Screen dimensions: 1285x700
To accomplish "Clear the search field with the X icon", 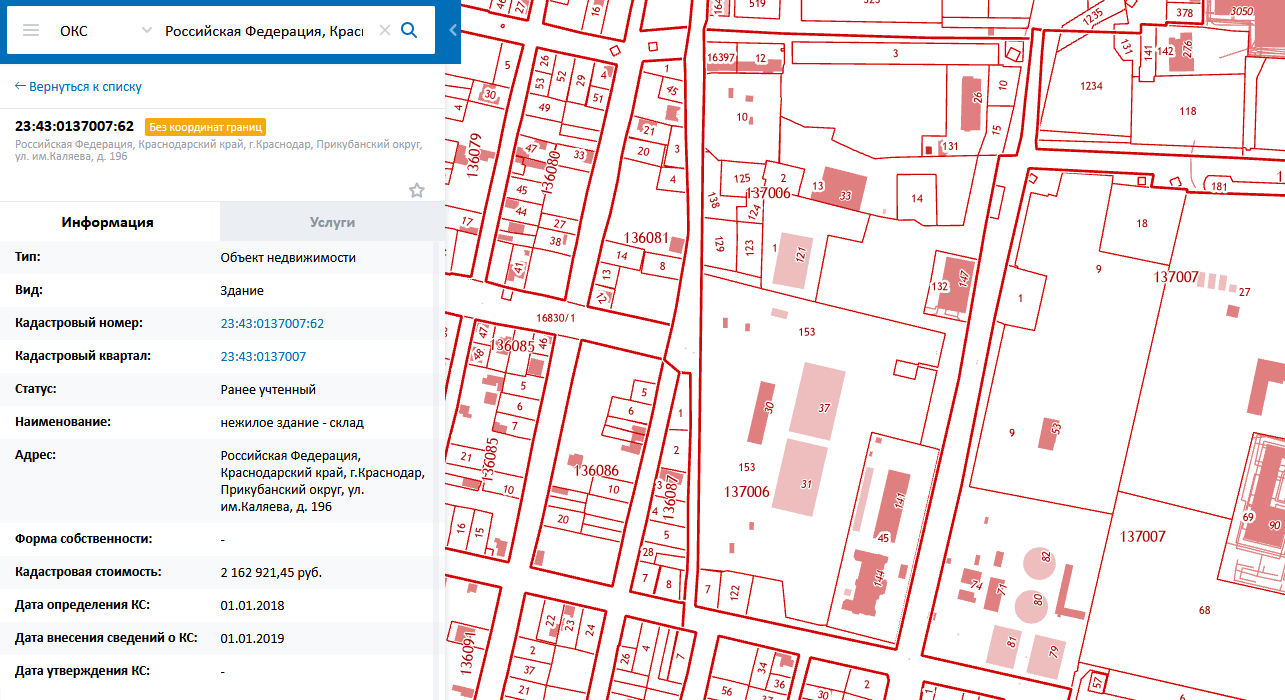I will [x=385, y=31].
